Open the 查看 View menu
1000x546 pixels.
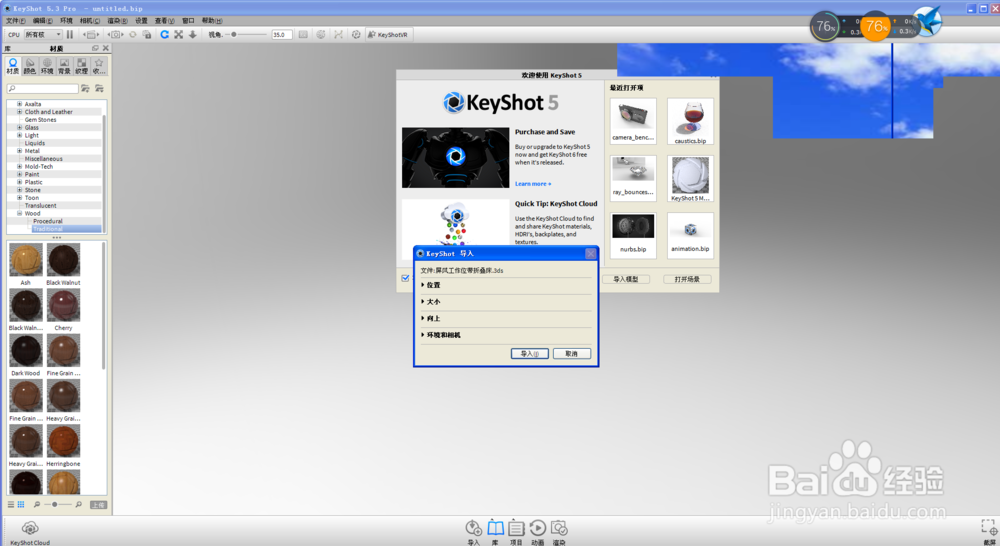(x=165, y=20)
